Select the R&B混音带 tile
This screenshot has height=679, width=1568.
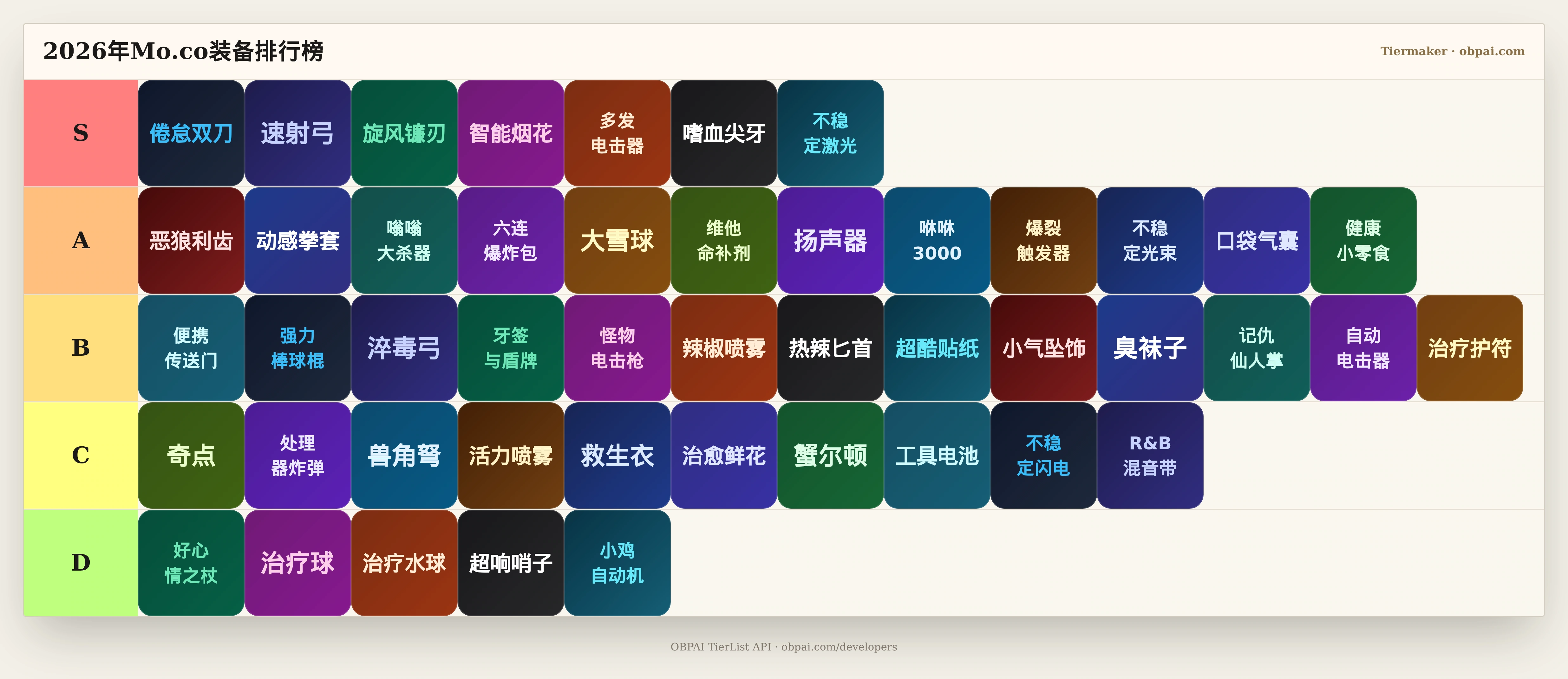click(1150, 456)
